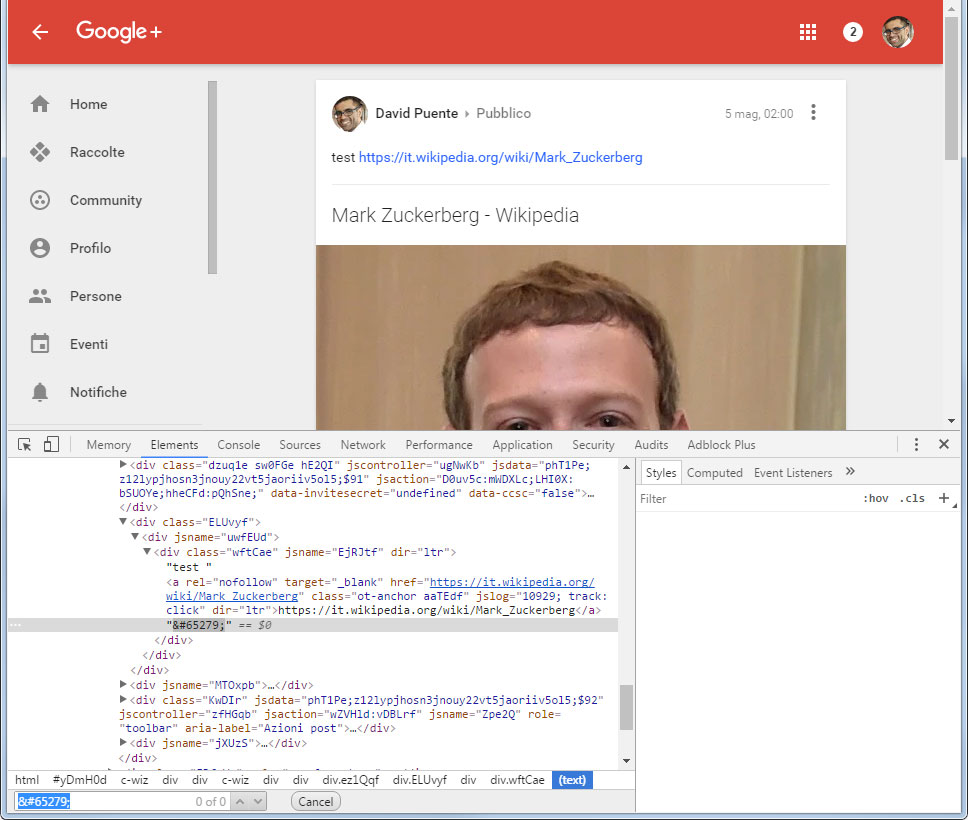Expand the div jsname MTOxpb node
Image resolution: width=968 pixels, height=820 pixels.
123,684
